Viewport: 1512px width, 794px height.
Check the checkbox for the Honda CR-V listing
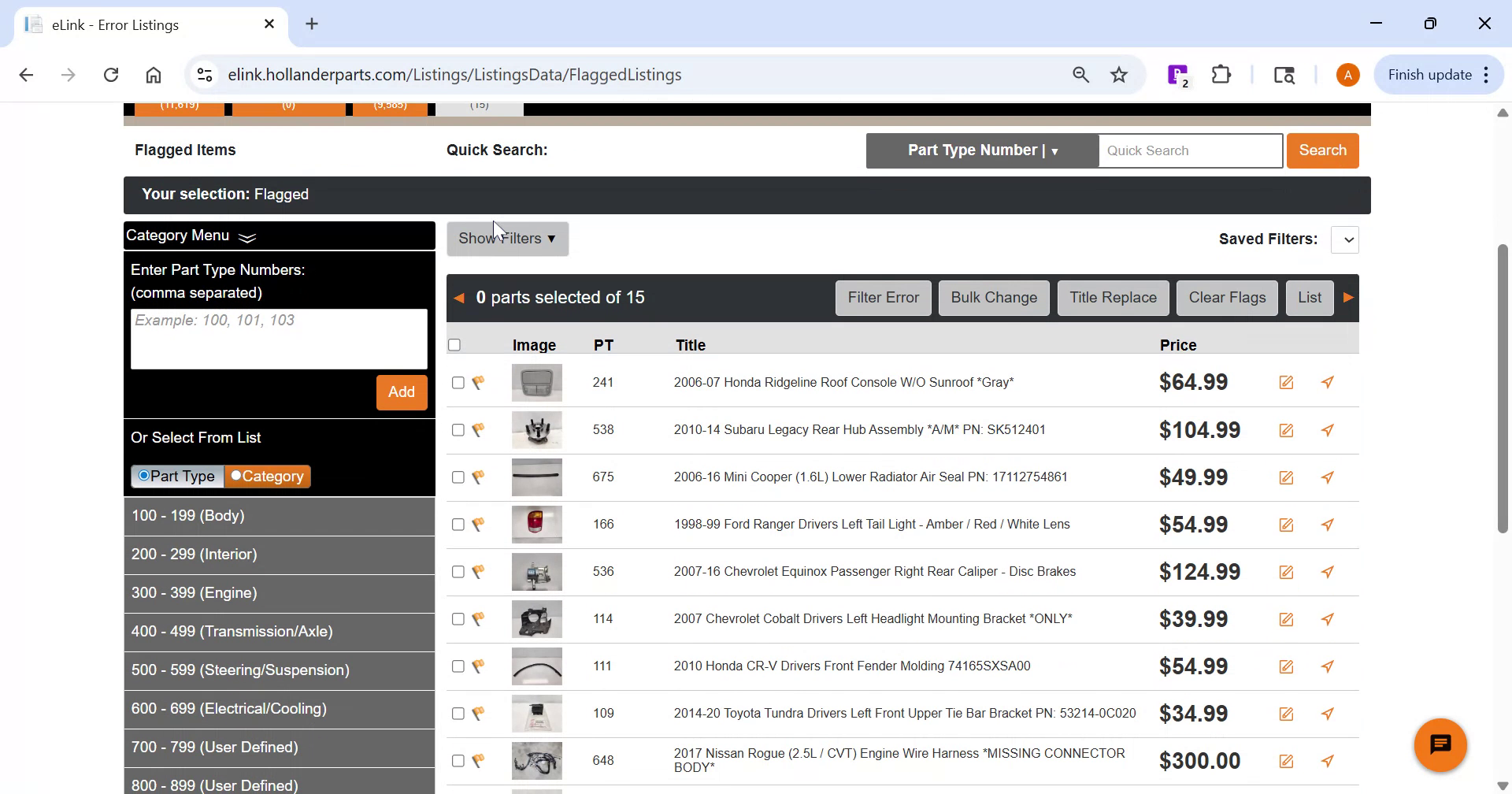458,666
